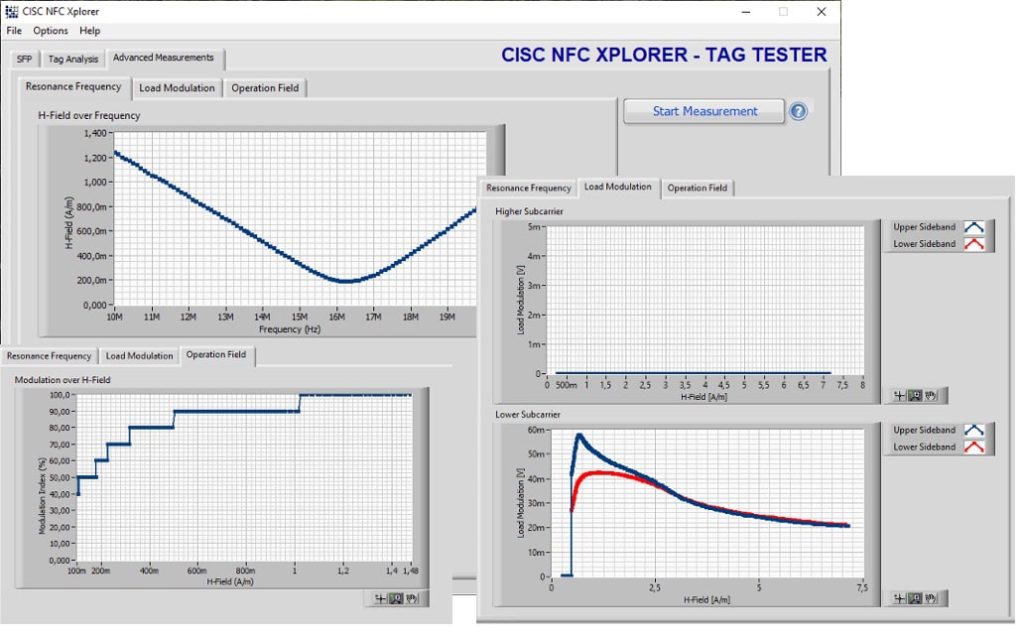Open the Options menu
The image size is (1024, 639).
coord(49,31)
